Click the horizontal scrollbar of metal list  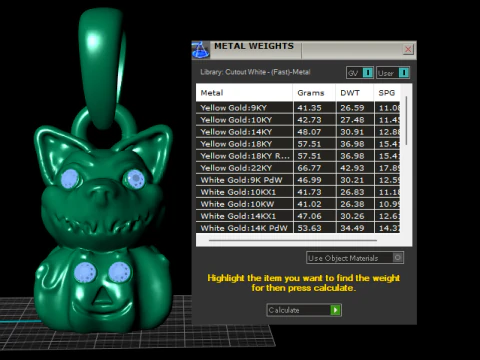tap(293, 240)
